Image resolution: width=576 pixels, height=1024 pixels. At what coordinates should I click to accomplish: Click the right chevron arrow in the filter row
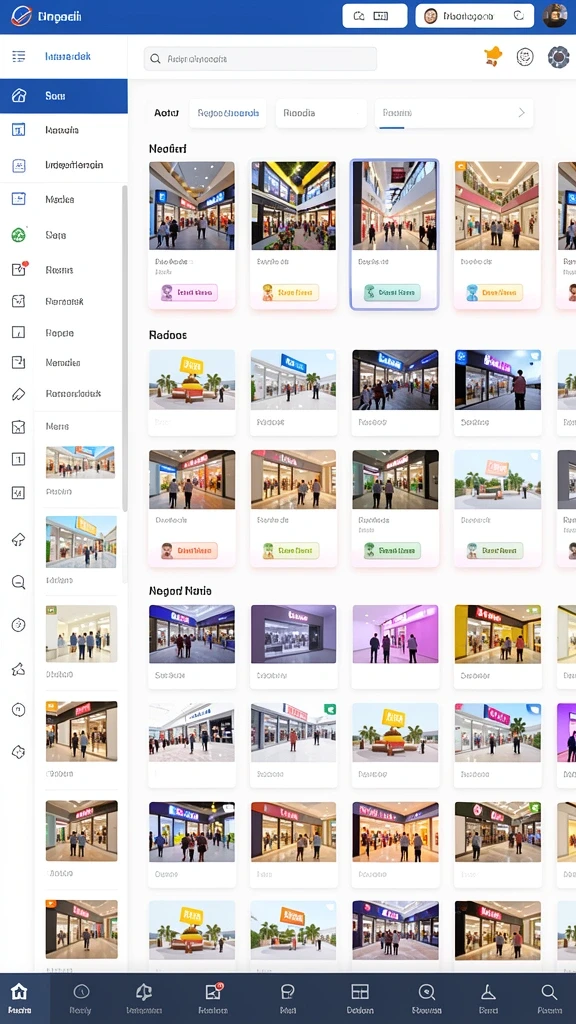tap(521, 113)
